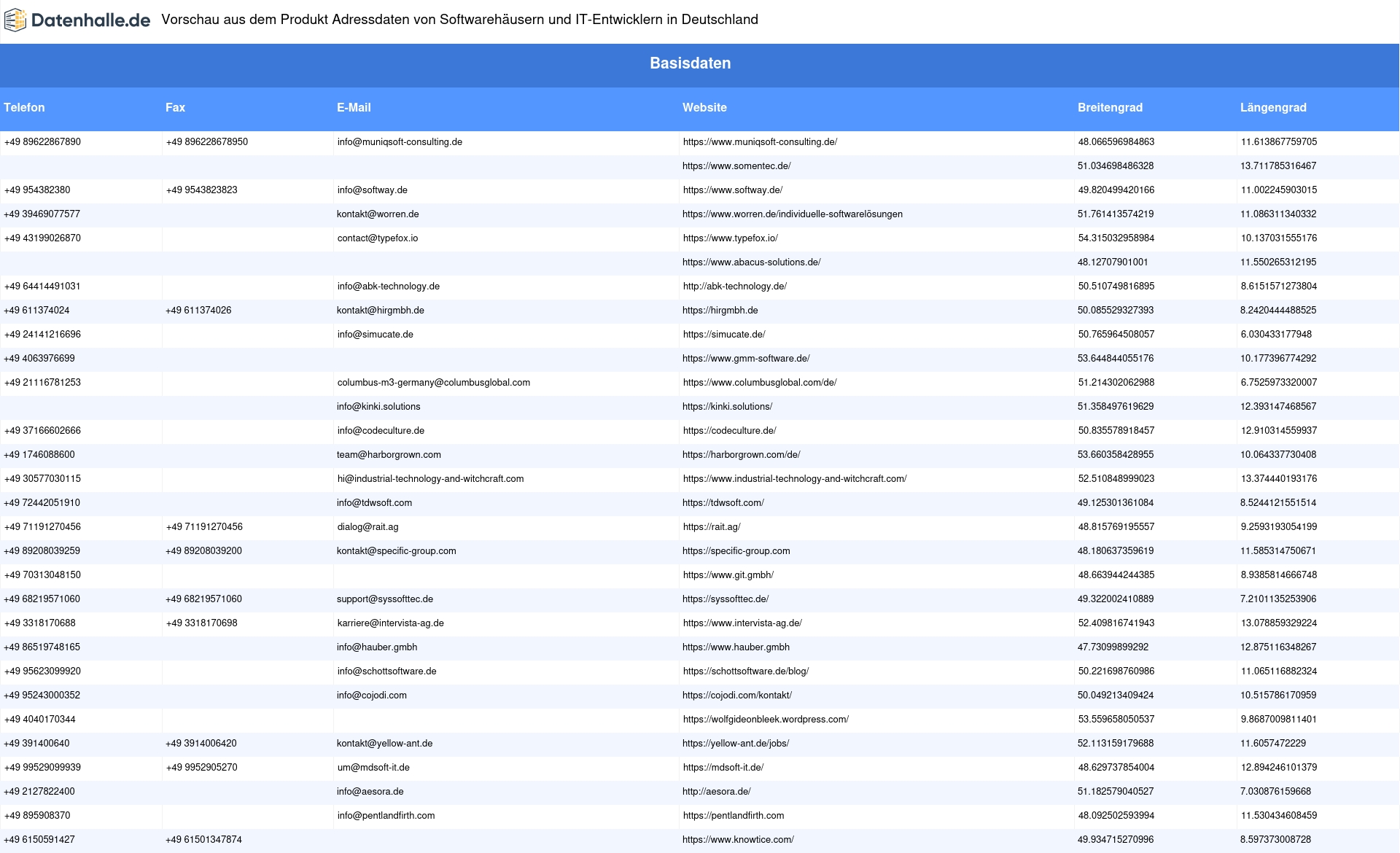Click the Datenhalle.de brand name
The height and width of the screenshot is (853, 1400).
pos(91,20)
